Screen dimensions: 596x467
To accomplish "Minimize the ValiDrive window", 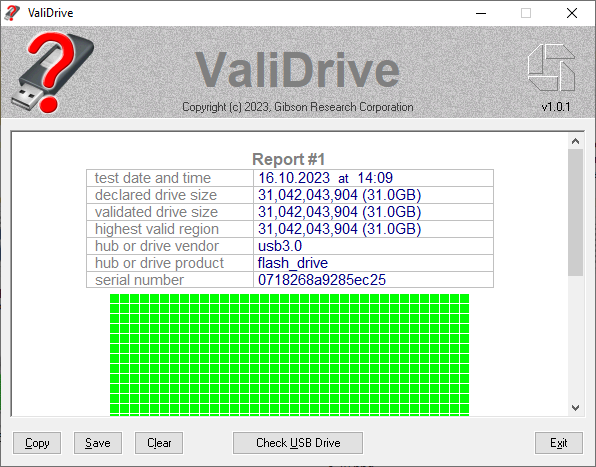I will point(481,13).
